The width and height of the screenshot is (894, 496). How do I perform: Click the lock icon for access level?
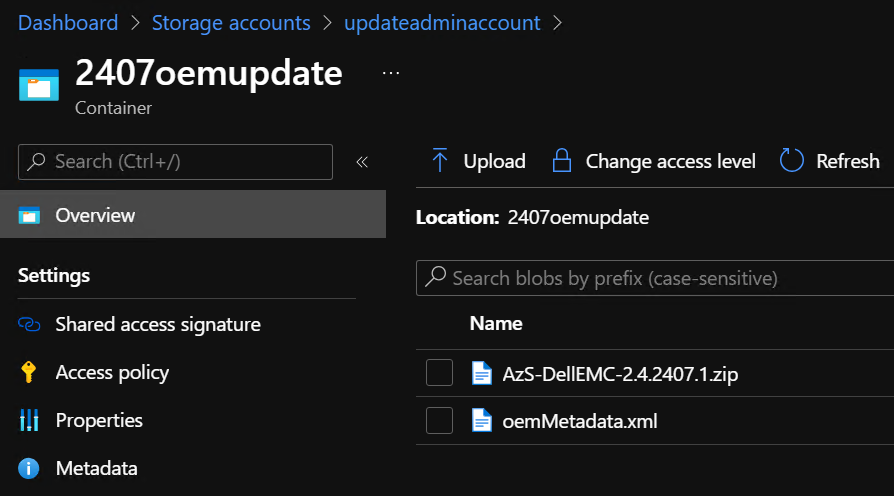pyautogui.click(x=562, y=161)
